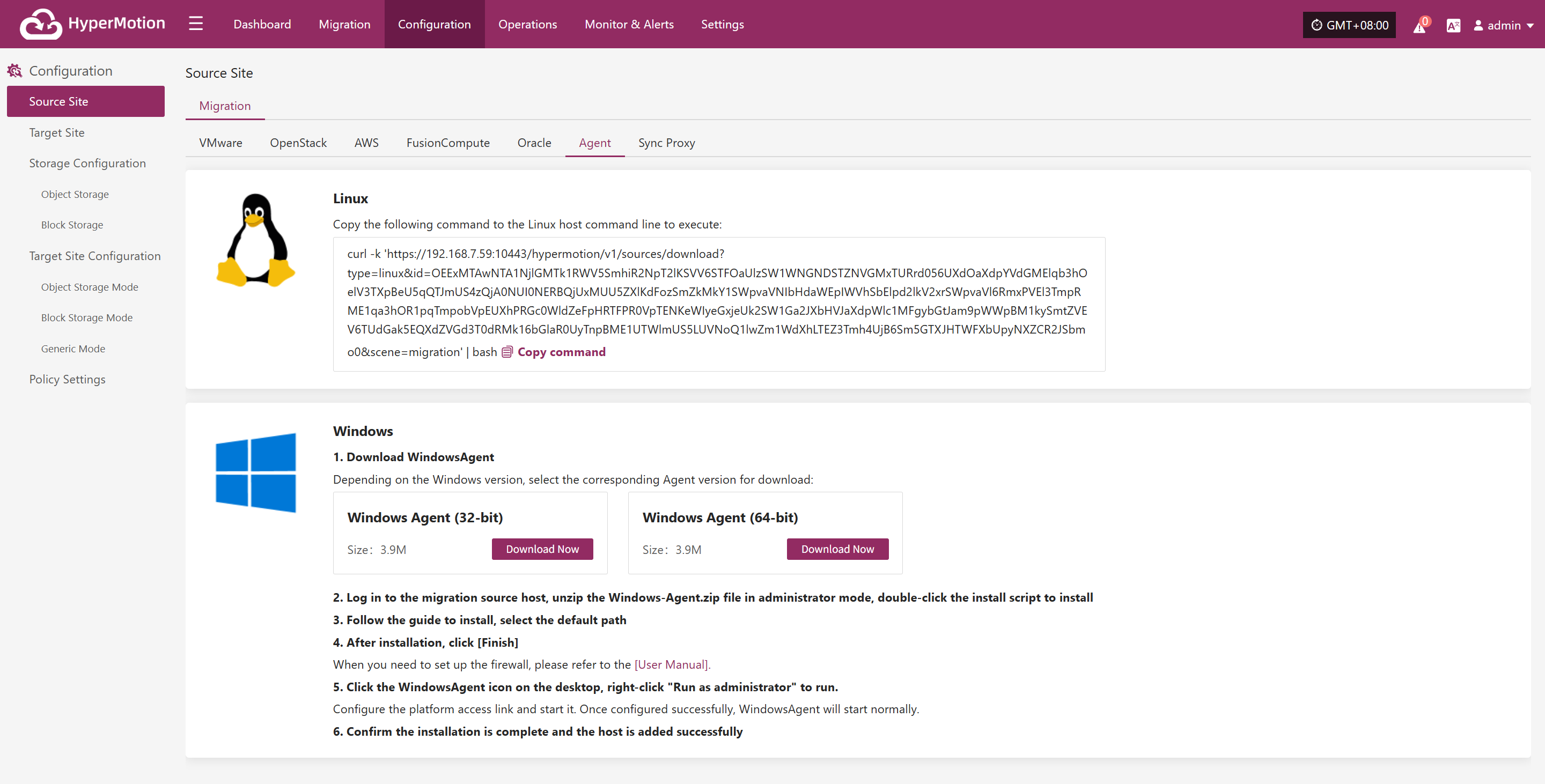The height and width of the screenshot is (784, 1545).
Task: Open the alerts warning bell icon
Action: [1419, 26]
